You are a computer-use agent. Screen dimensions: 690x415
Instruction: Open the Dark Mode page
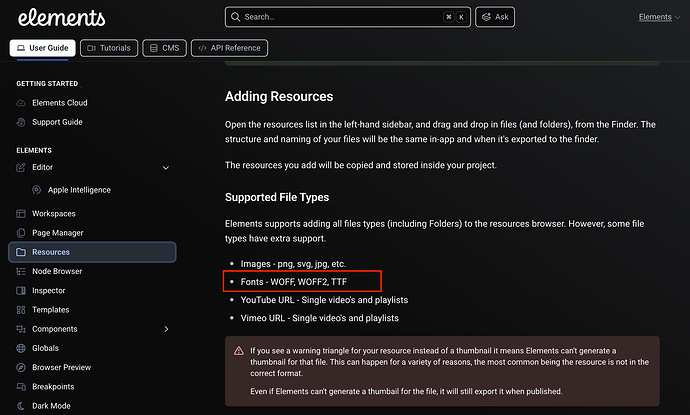coord(51,406)
